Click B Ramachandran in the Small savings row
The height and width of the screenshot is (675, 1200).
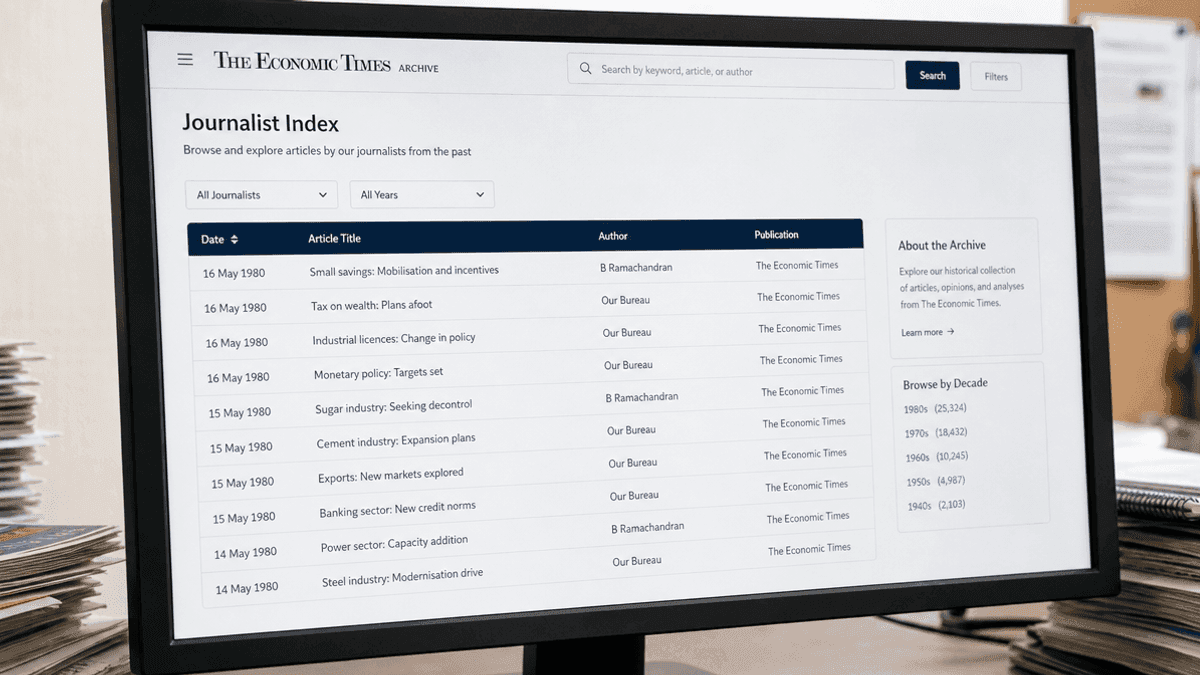click(636, 268)
